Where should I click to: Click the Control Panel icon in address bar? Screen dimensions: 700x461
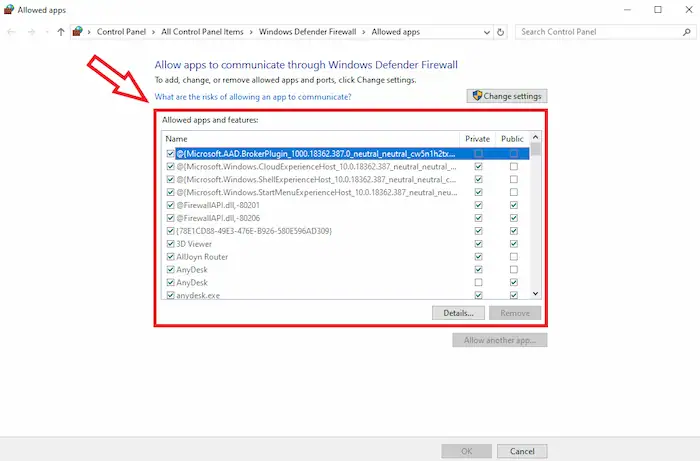78,32
